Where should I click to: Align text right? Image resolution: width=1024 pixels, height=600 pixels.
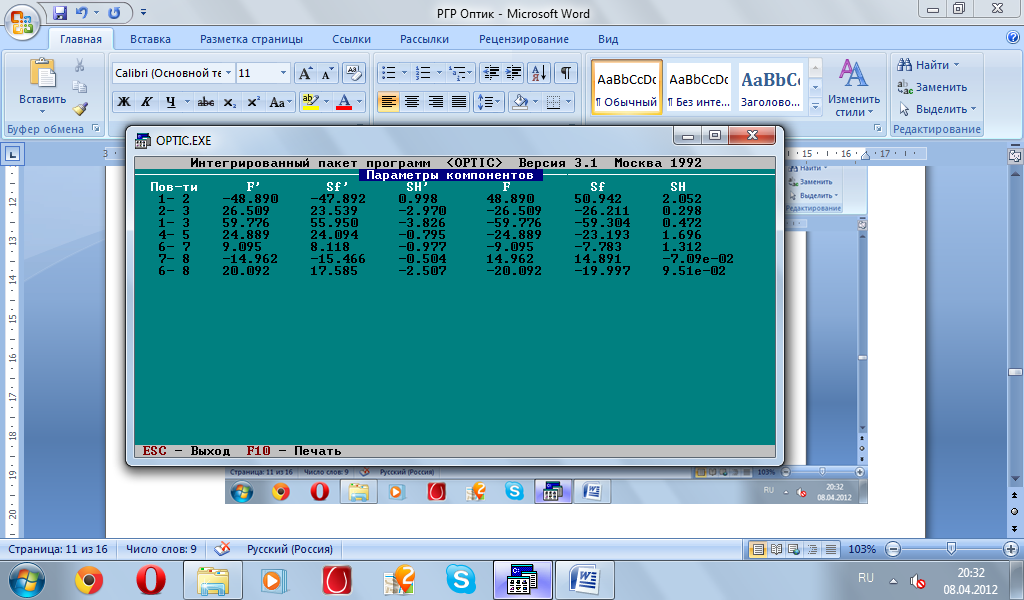pyautogui.click(x=436, y=102)
